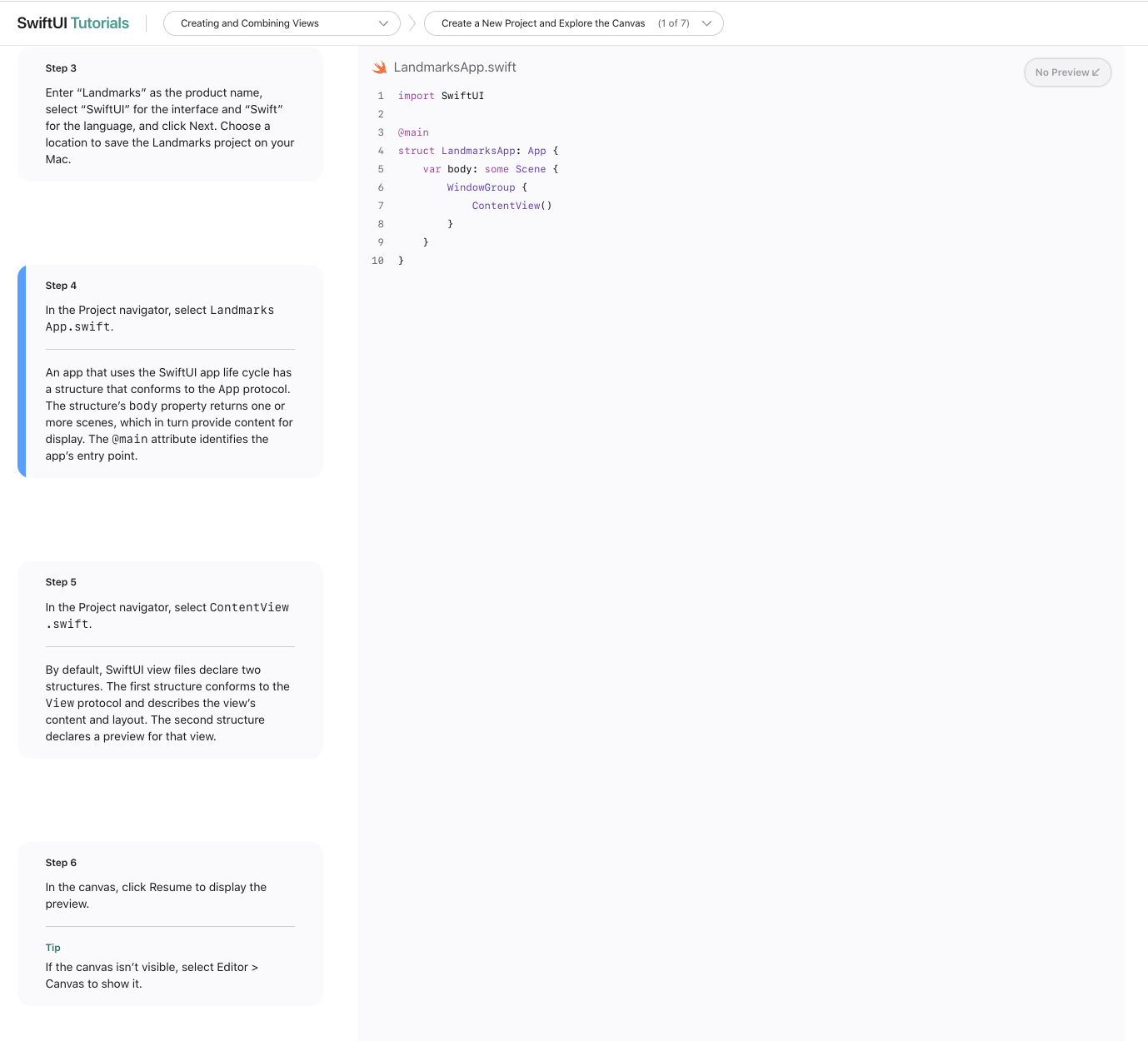Image resolution: width=1148 pixels, height=1041 pixels.
Task: Click line number 10 in the code listing
Action: tap(377, 261)
